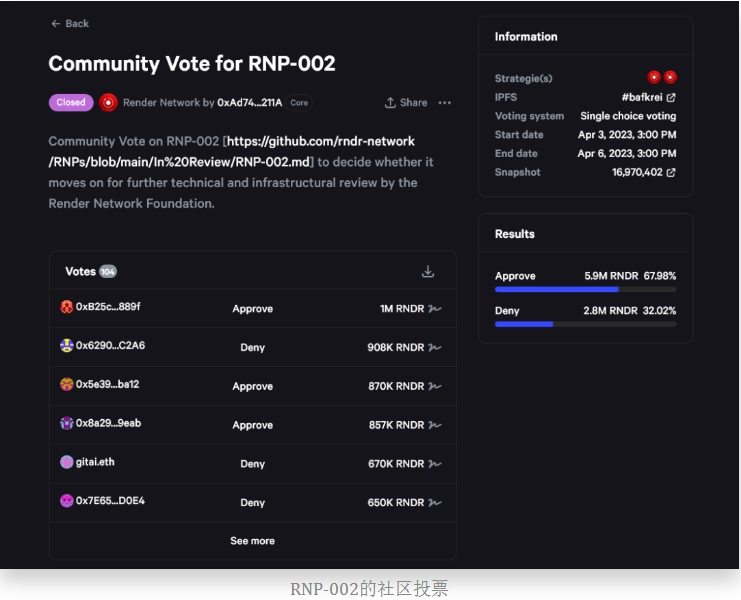Viewport: 741px width, 600px height.
Task: Open the #bafkrei IPFS link
Action: pyautogui.click(x=648, y=97)
